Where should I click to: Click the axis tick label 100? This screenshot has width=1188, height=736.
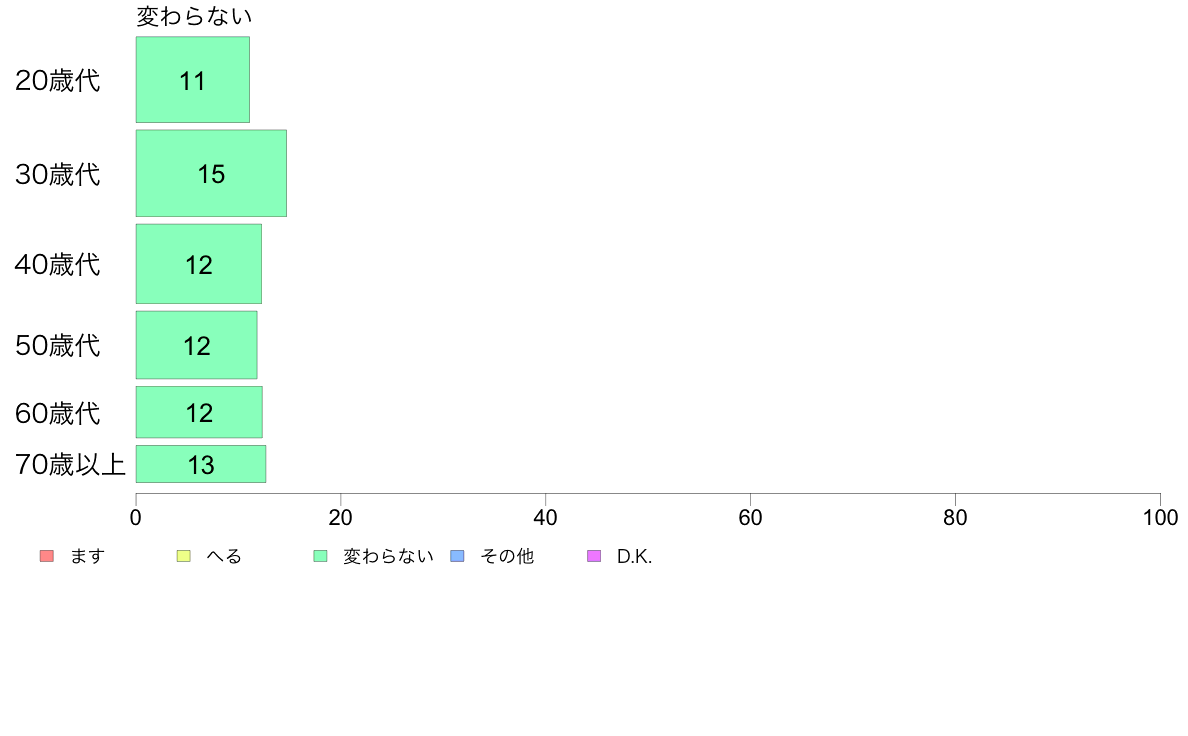[x=1160, y=518]
